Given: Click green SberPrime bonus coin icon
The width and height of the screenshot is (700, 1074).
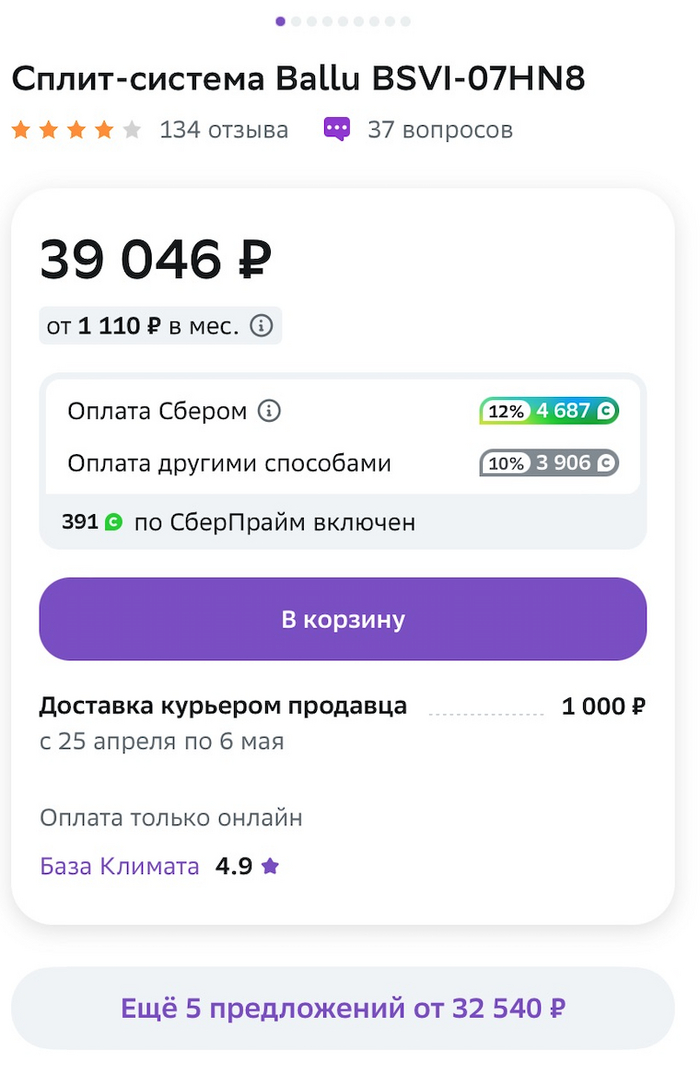Looking at the screenshot, I should 114,522.
